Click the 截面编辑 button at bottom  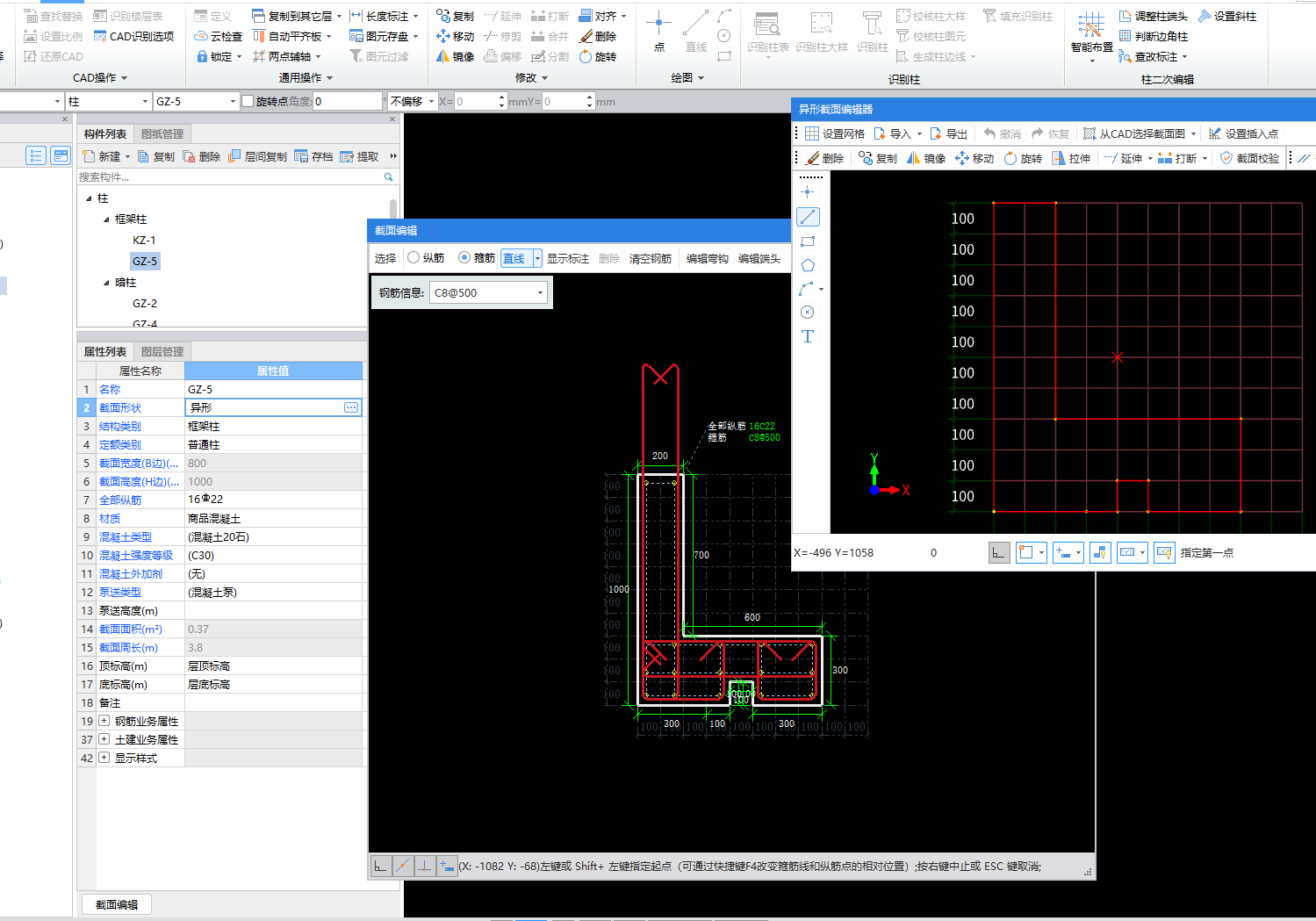point(117,904)
